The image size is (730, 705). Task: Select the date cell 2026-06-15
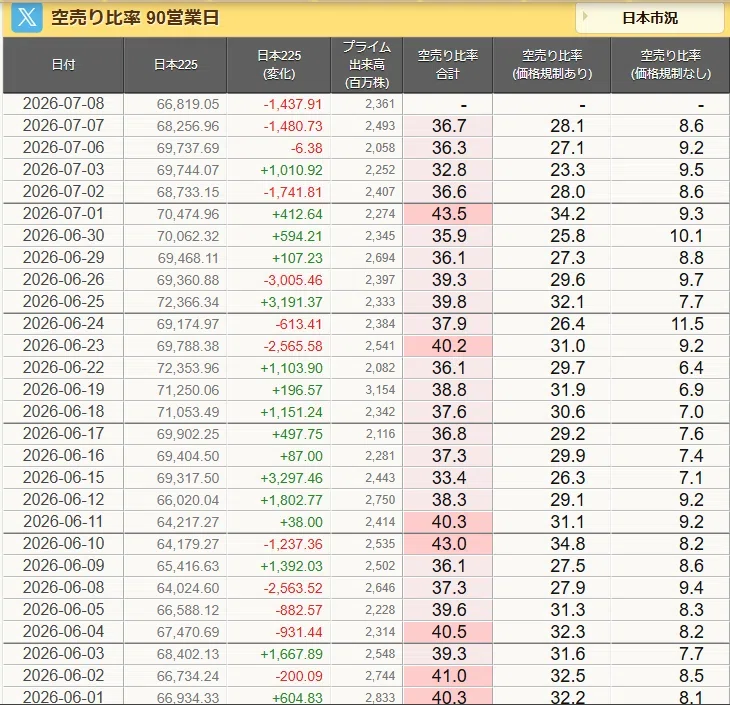point(63,477)
